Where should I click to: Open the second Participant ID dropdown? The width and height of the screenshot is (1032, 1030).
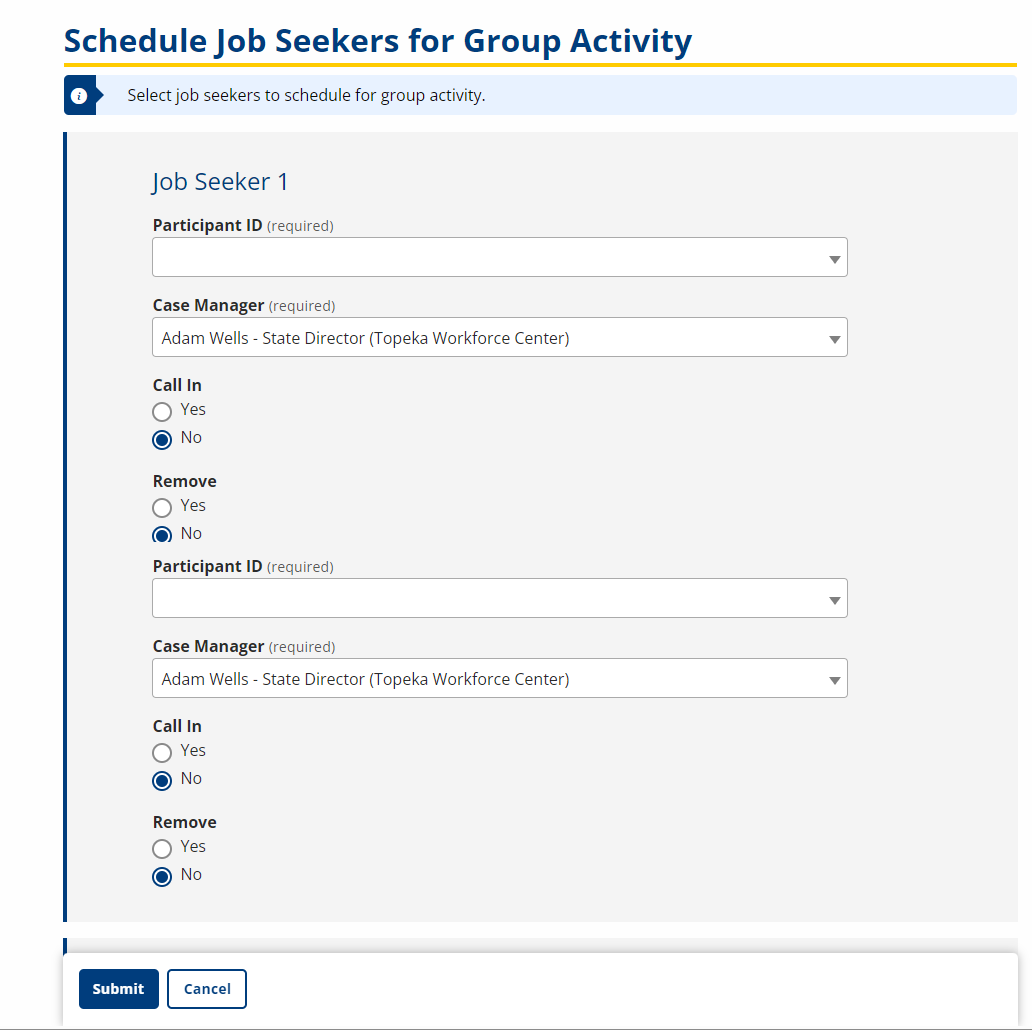click(499, 599)
